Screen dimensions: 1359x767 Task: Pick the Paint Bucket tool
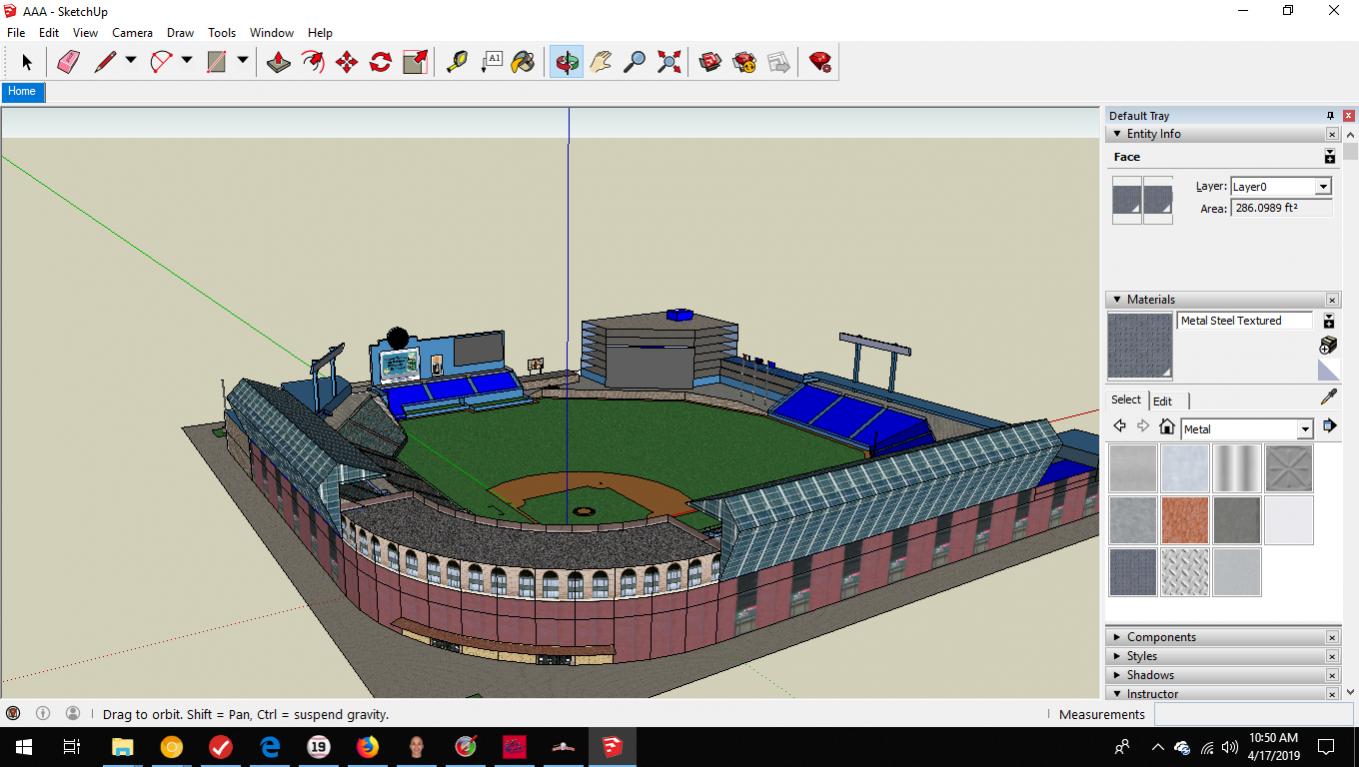point(523,62)
